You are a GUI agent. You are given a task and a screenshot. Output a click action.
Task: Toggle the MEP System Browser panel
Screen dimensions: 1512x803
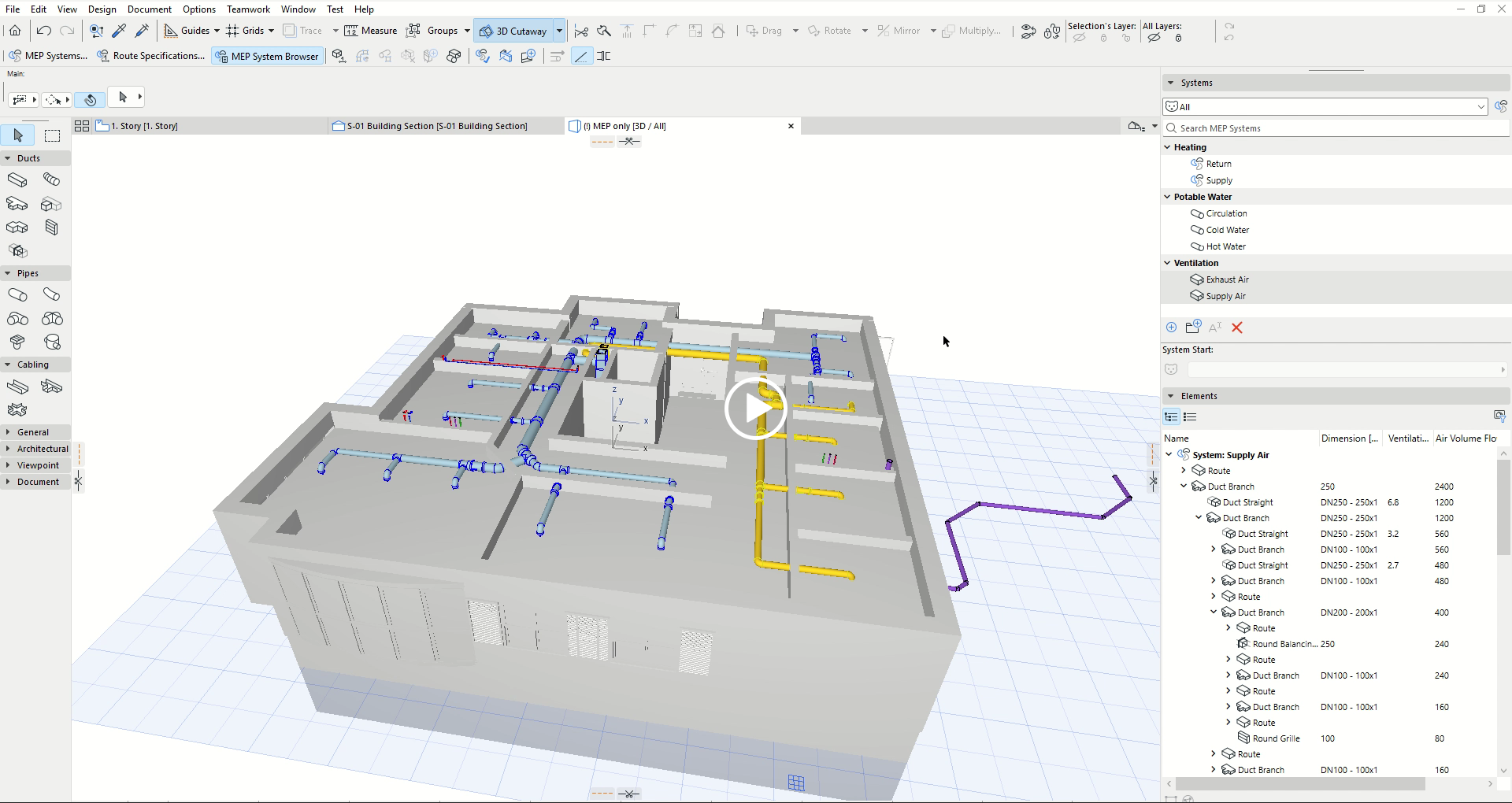(267, 56)
